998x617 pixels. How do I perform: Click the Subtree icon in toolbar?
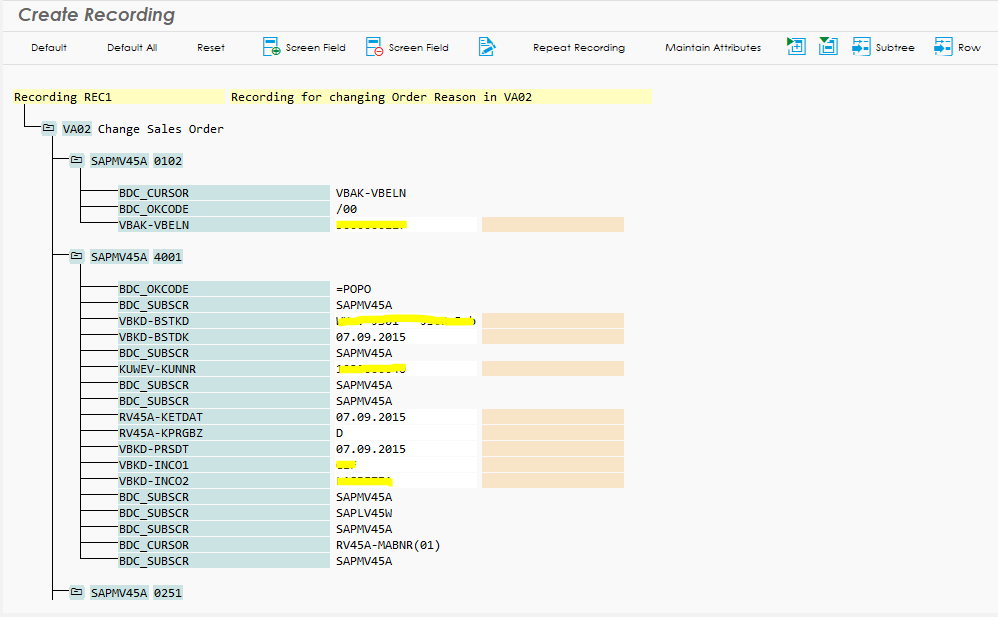coord(861,47)
